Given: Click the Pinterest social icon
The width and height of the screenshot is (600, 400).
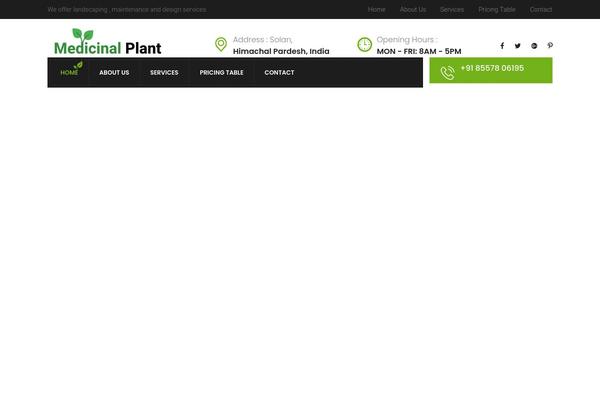Looking at the screenshot, I should tap(550, 45).
